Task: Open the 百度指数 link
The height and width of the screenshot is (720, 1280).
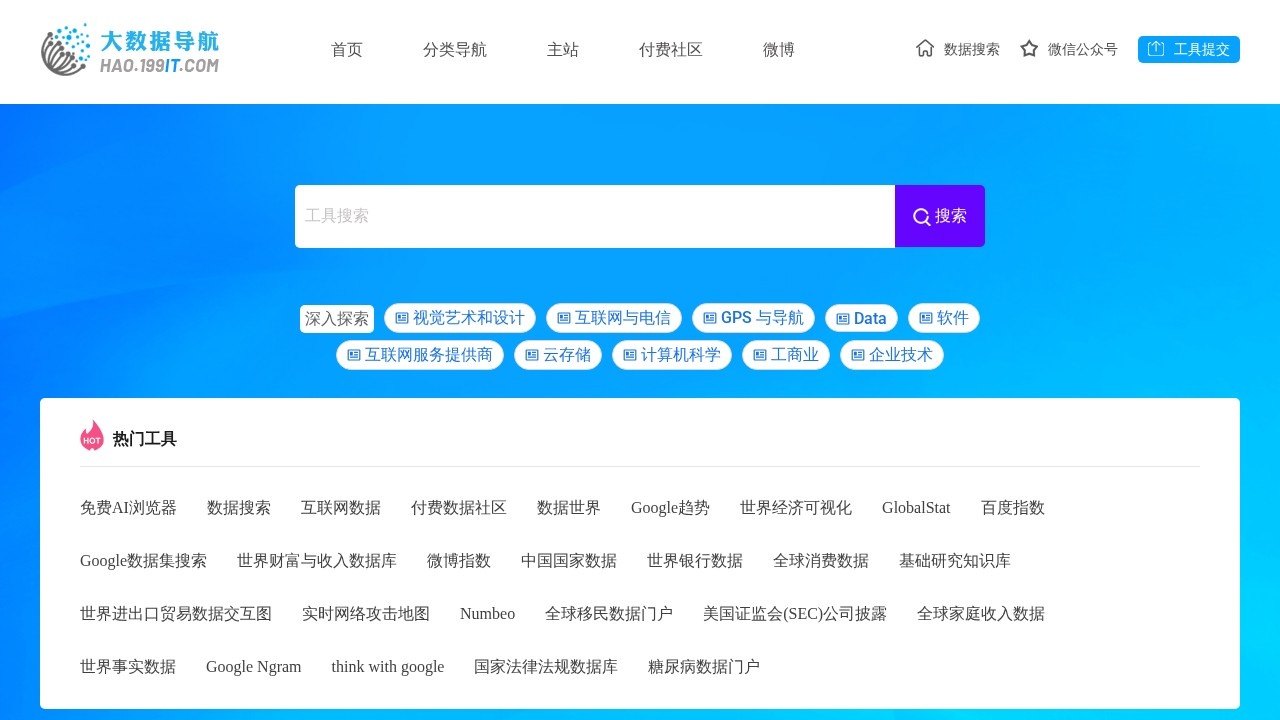Action: (1013, 508)
